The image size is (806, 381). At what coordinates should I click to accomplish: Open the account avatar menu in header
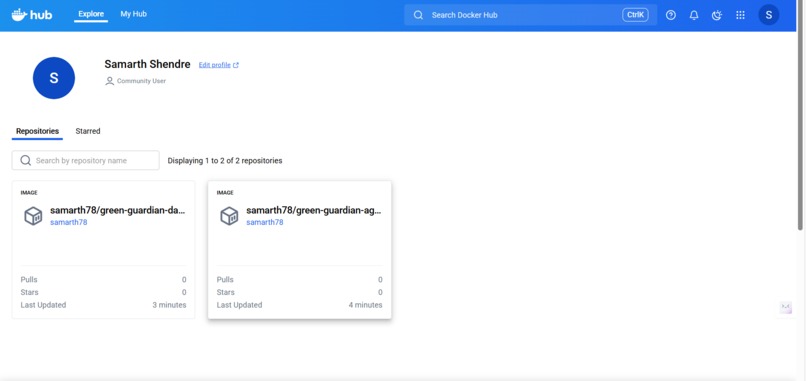[x=768, y=15]
